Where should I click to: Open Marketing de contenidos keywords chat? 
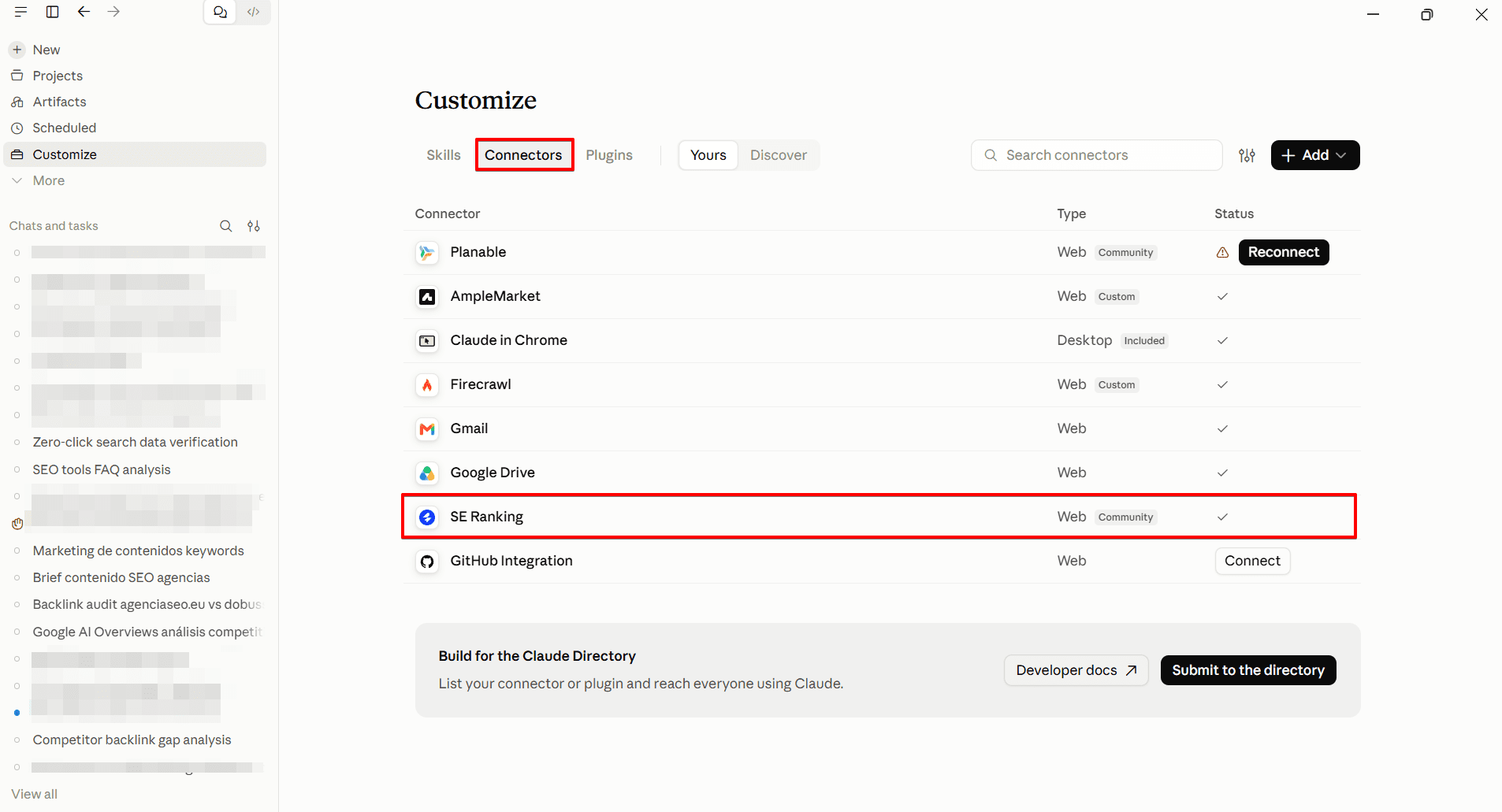(138, 551)
